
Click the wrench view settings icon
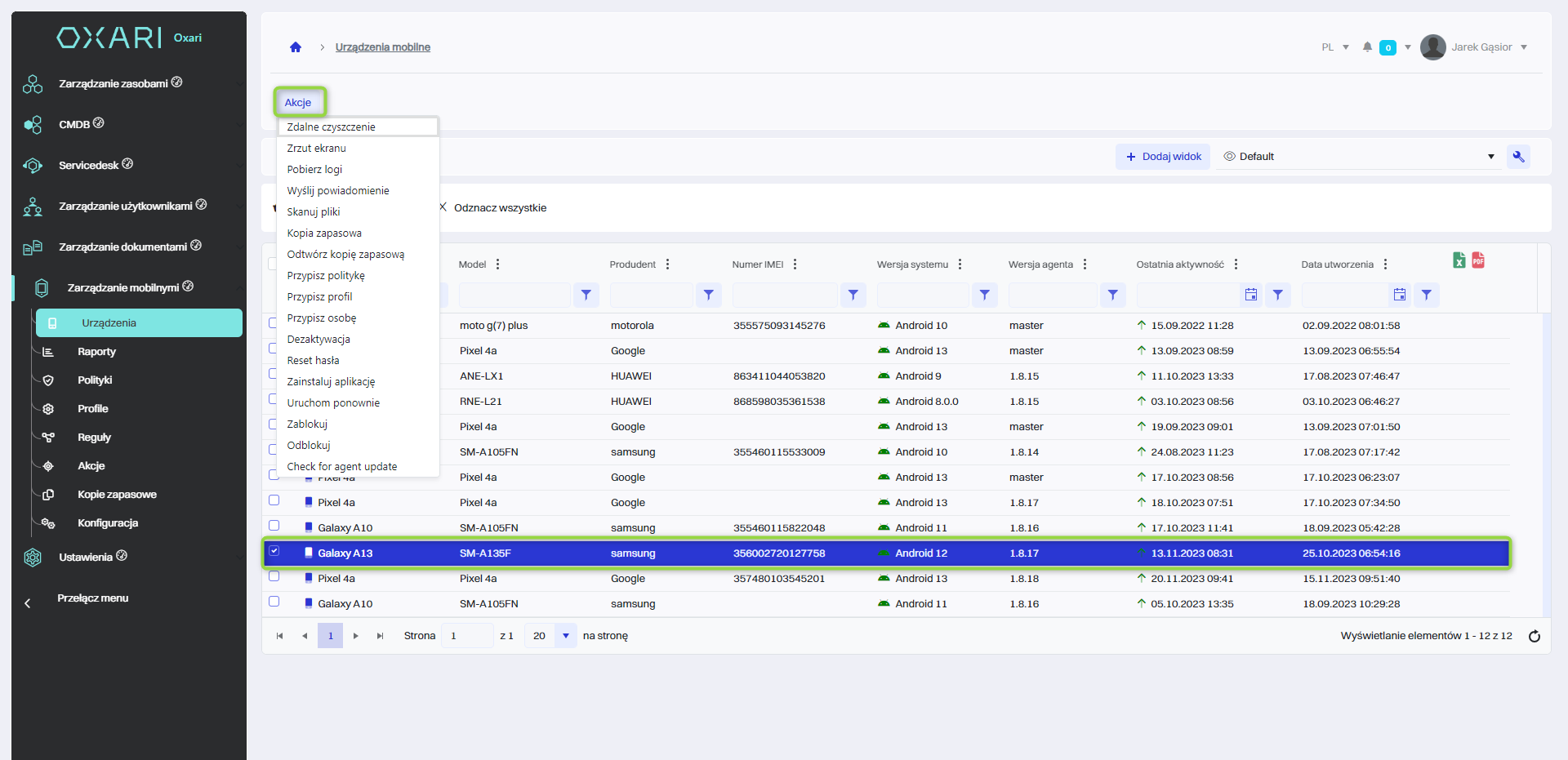coord(1518,157)
